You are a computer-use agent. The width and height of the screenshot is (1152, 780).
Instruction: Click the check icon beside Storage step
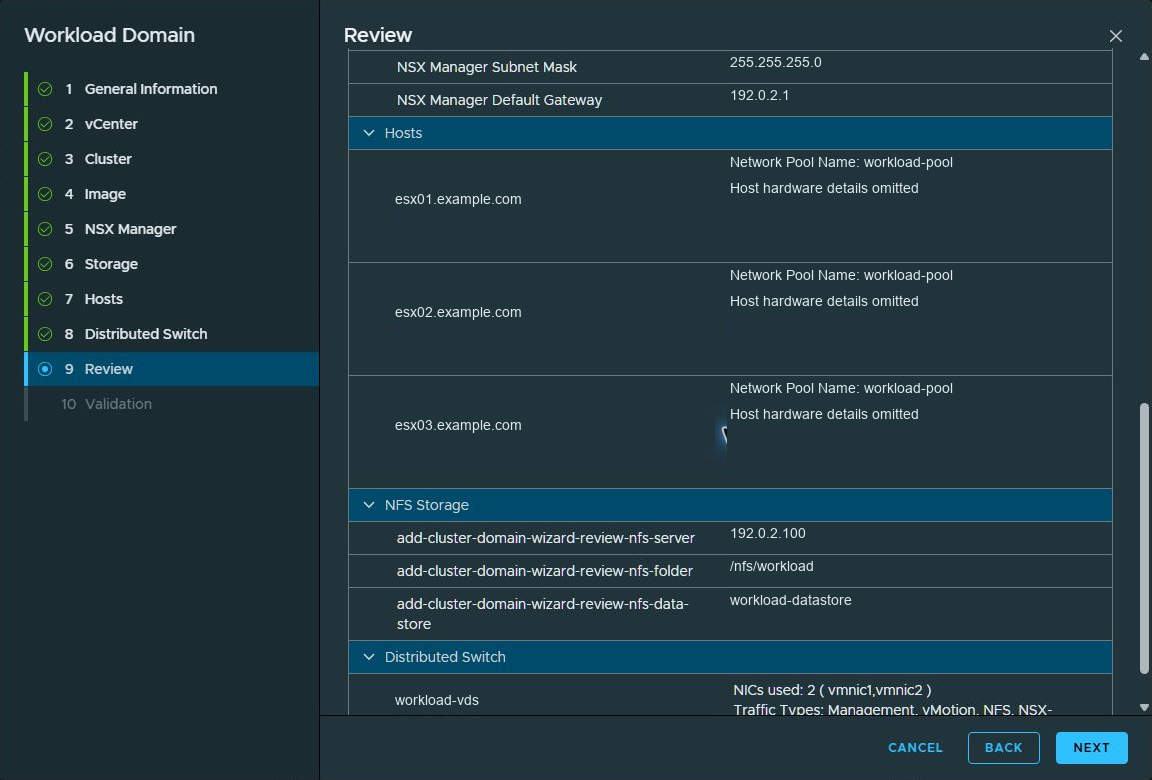[x=45, y=264]
